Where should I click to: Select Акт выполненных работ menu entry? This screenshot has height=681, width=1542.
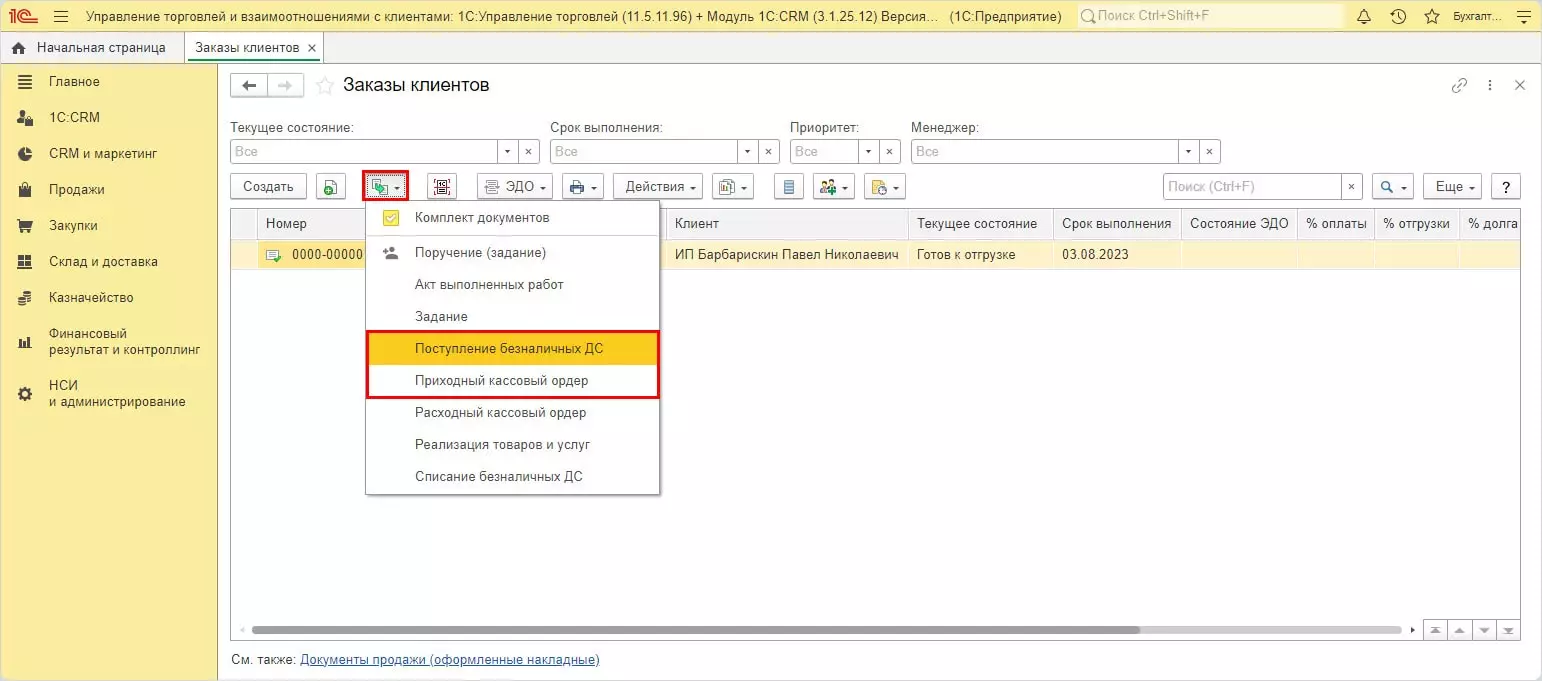(x=512, y=285)
